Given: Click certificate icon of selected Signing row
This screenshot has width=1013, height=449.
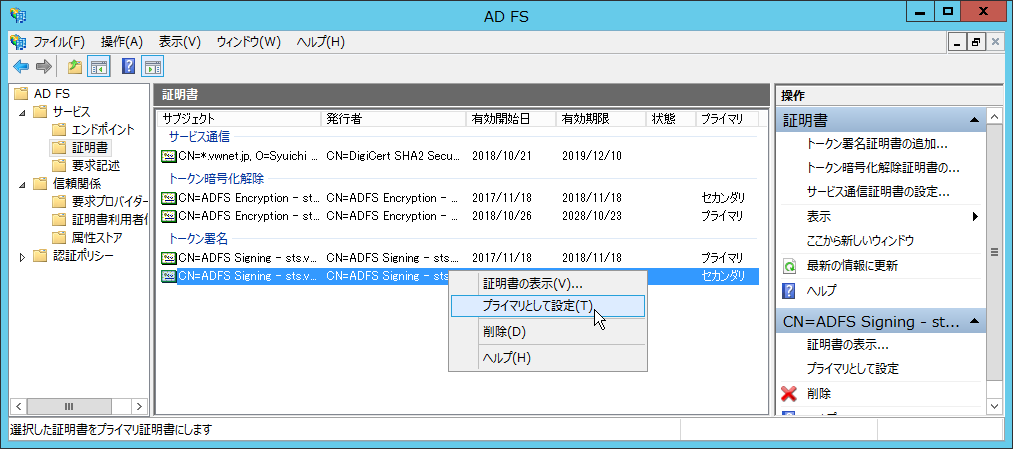Looking at the screenshot, I should pyautogui.click(x=169, y=277).
